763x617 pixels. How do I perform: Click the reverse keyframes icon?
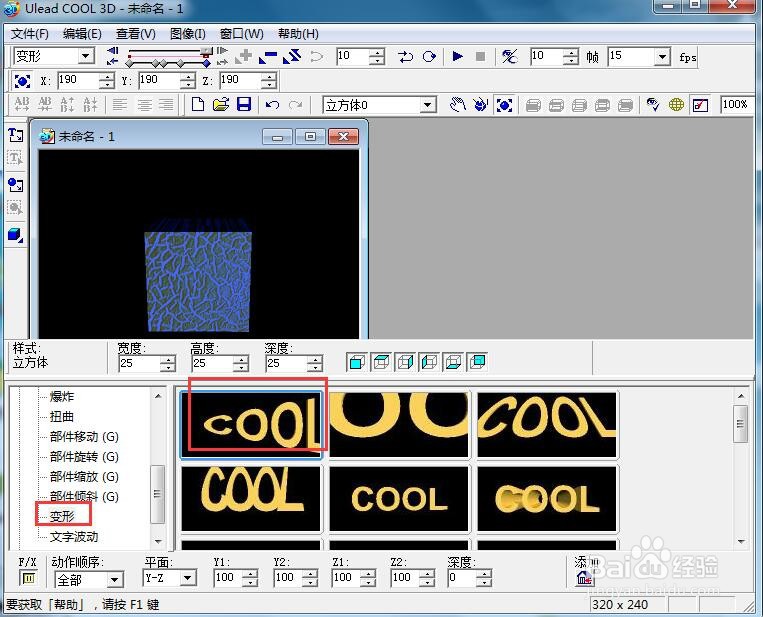pos(292,56)
